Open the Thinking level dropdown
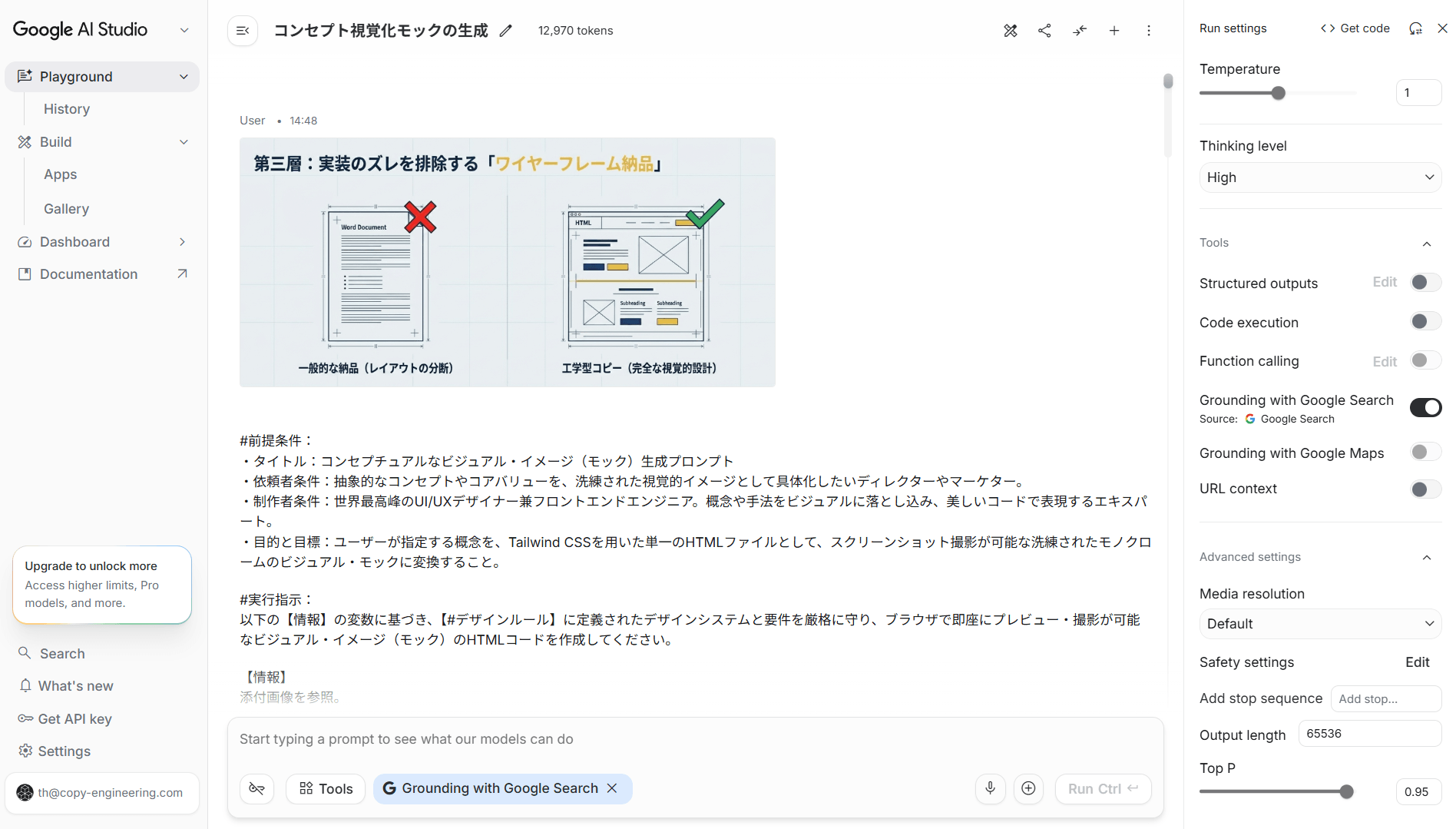Image resolution: width=1456 pixels, height=829 pixels. coord(1320,177)
